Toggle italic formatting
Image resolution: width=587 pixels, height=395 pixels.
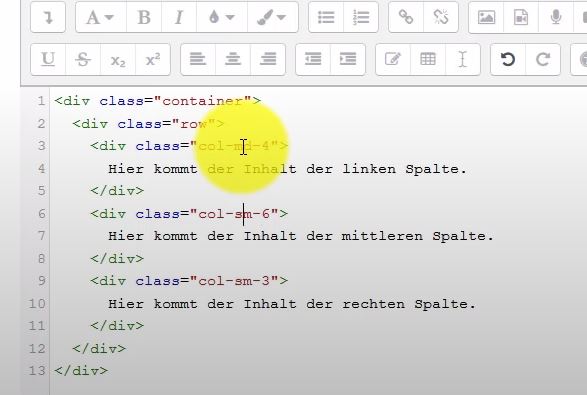click(179, 17)
